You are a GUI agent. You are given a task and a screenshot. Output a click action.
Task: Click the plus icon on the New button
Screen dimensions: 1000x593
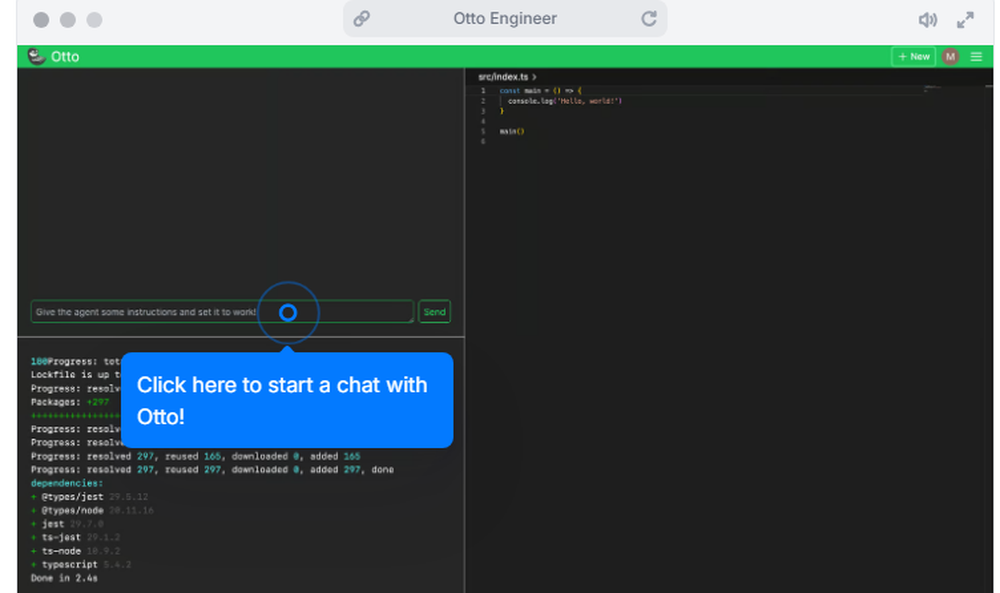click(903, 56)
